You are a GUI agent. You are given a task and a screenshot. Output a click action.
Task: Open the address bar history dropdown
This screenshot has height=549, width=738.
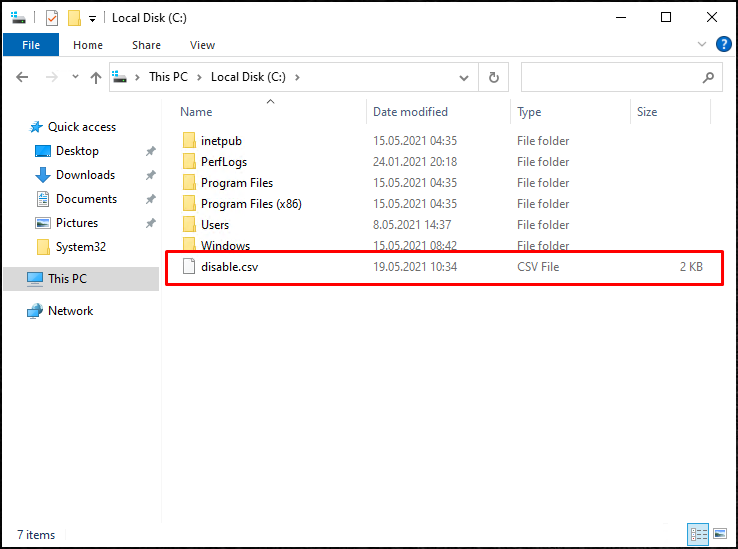(464, 78)
